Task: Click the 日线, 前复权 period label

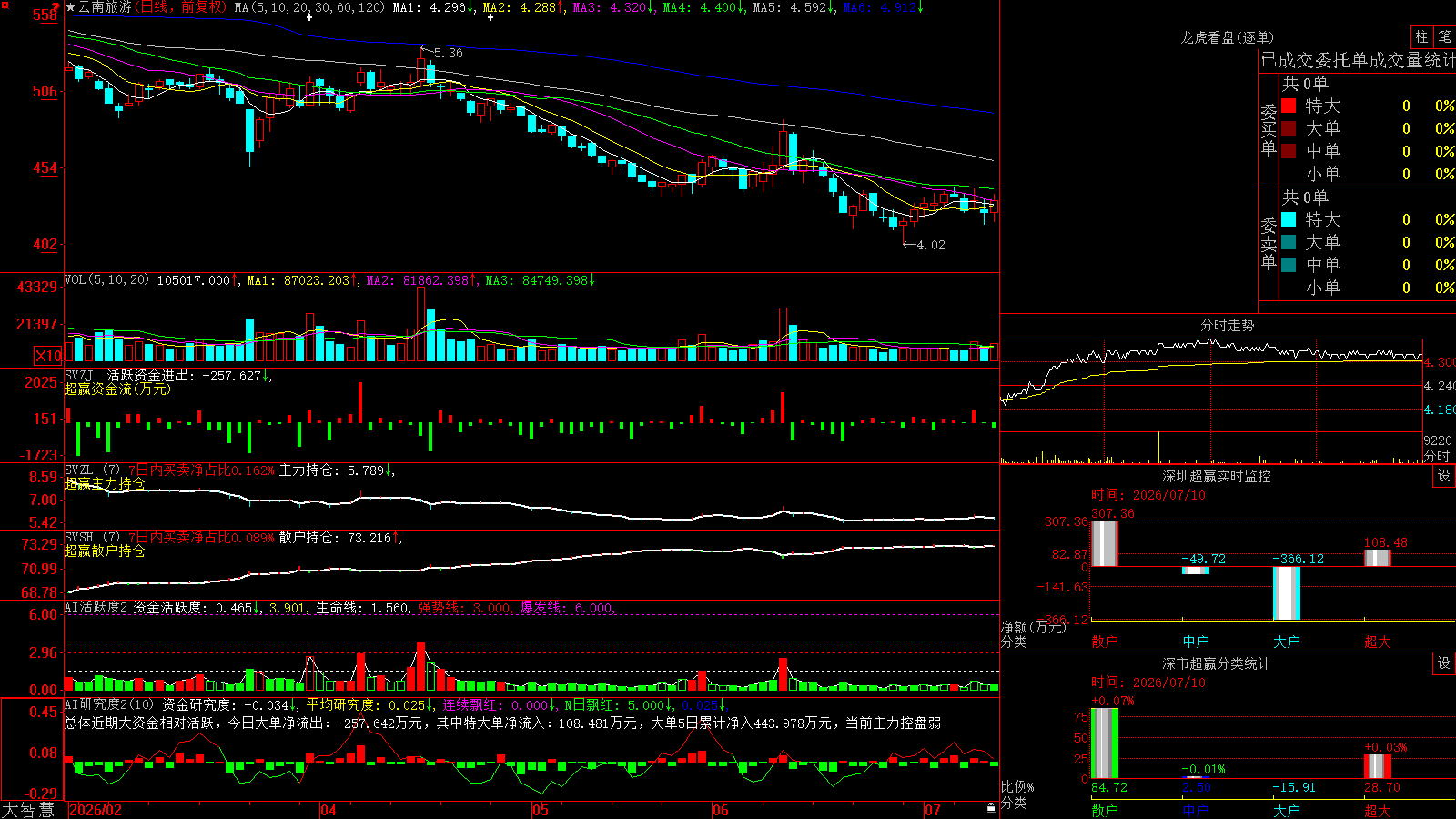Action: pos(181,7)
